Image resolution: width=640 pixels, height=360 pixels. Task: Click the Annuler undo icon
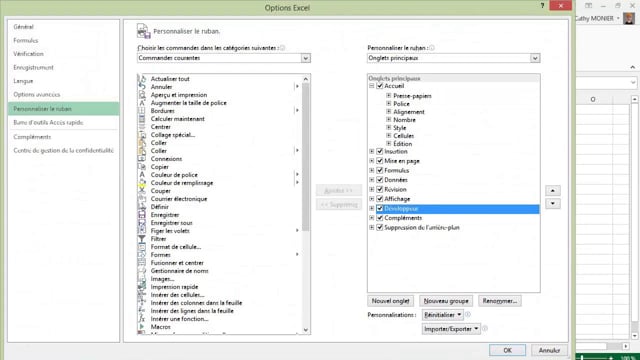coord(142,87)
